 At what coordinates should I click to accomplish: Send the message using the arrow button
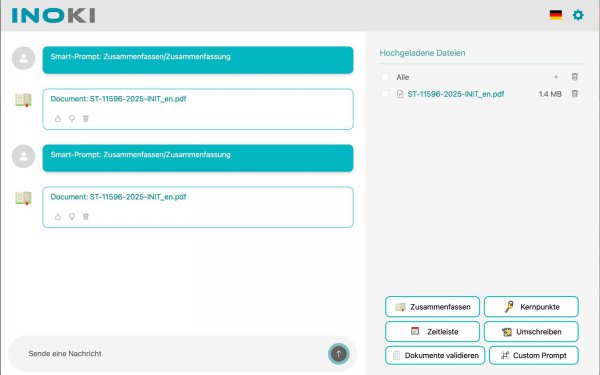[x=339, y=354]
